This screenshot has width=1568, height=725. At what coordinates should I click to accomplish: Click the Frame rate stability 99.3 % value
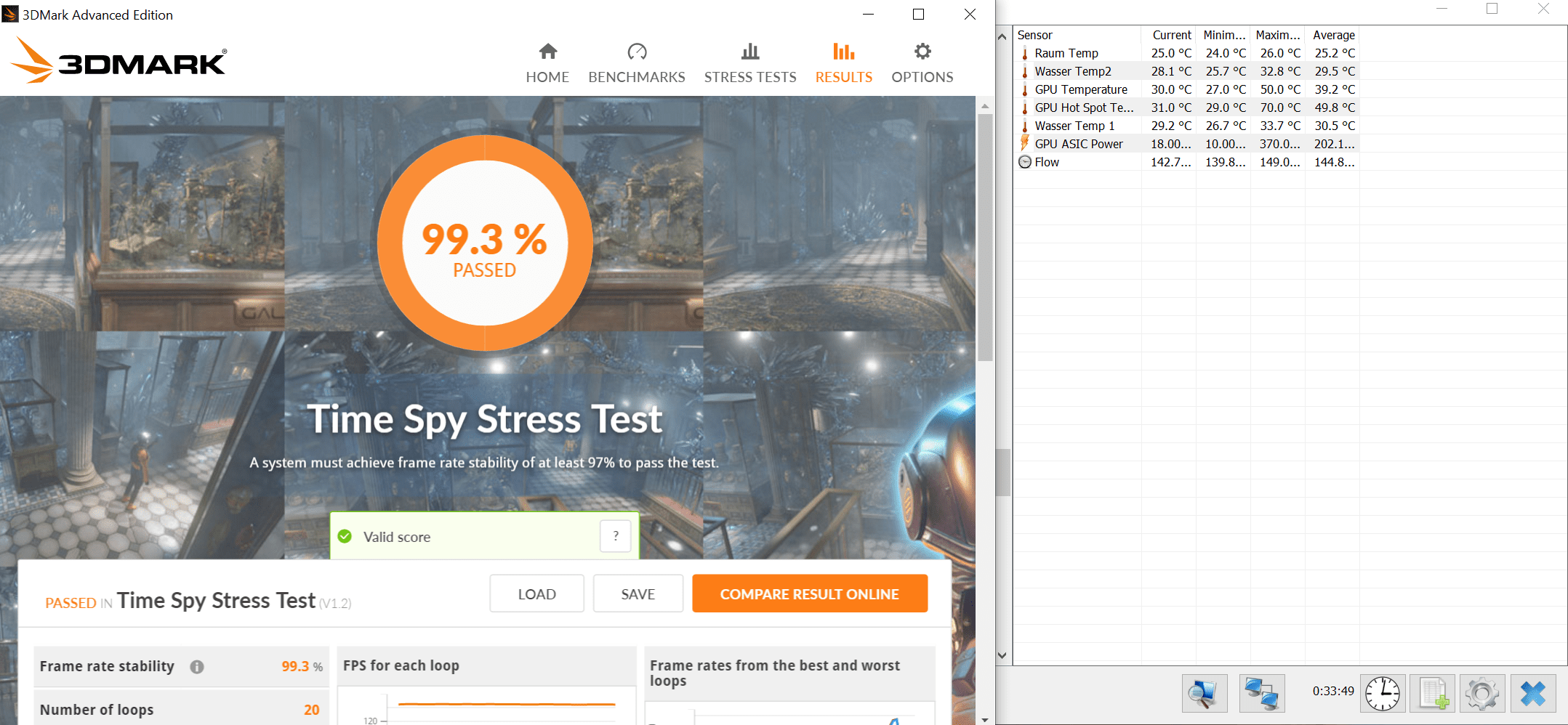(302, 666)
